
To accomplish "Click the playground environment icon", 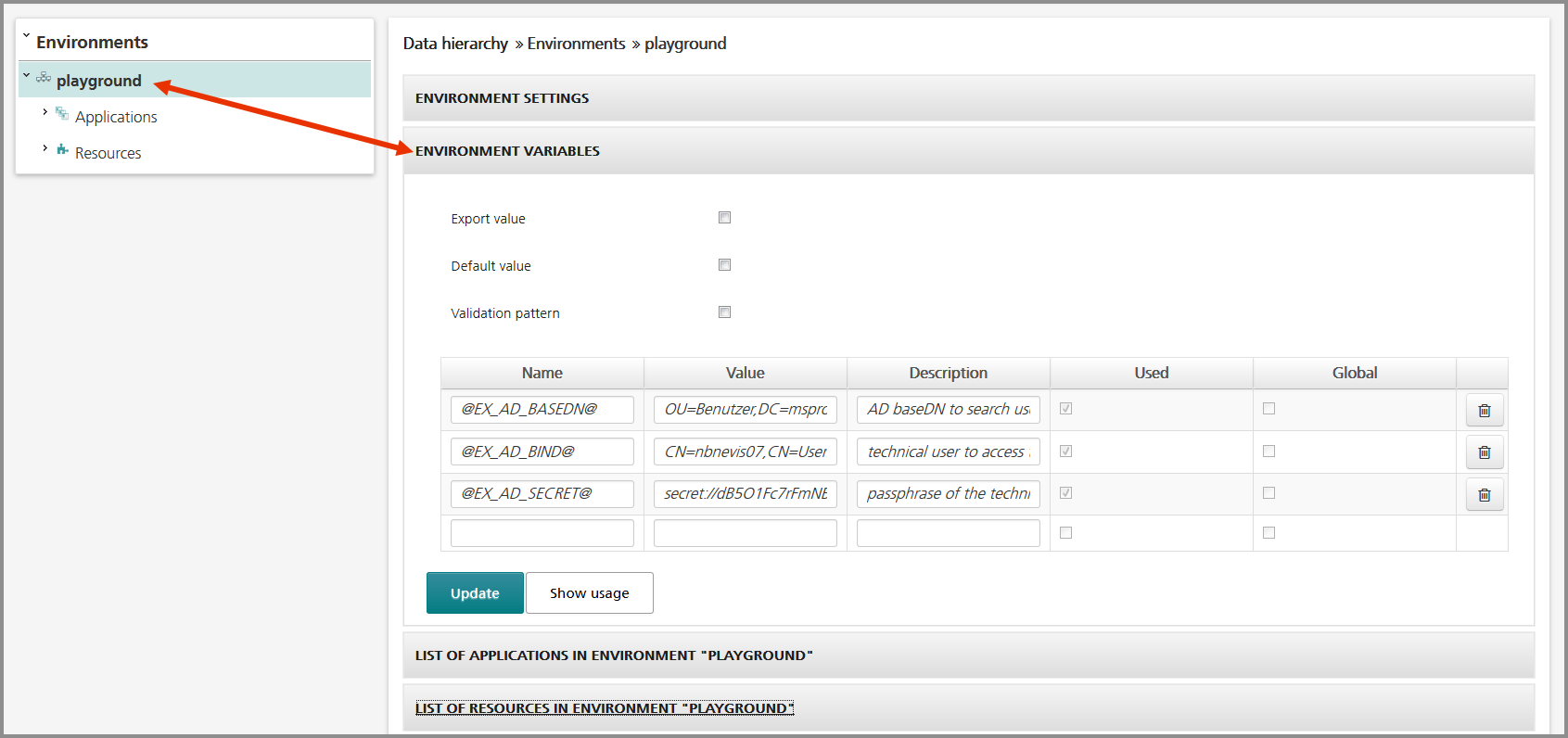I will [x=44, y=78].
